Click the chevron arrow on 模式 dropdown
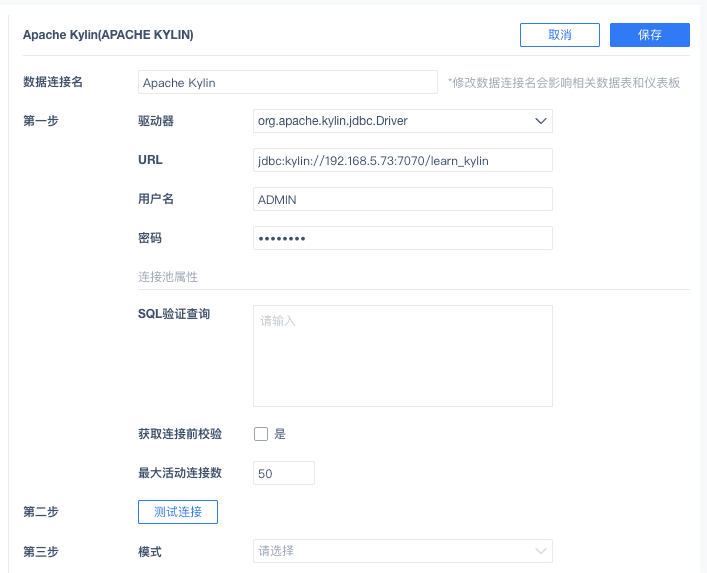This screenshot has width=707, height=573. click(x=541, y=551)
